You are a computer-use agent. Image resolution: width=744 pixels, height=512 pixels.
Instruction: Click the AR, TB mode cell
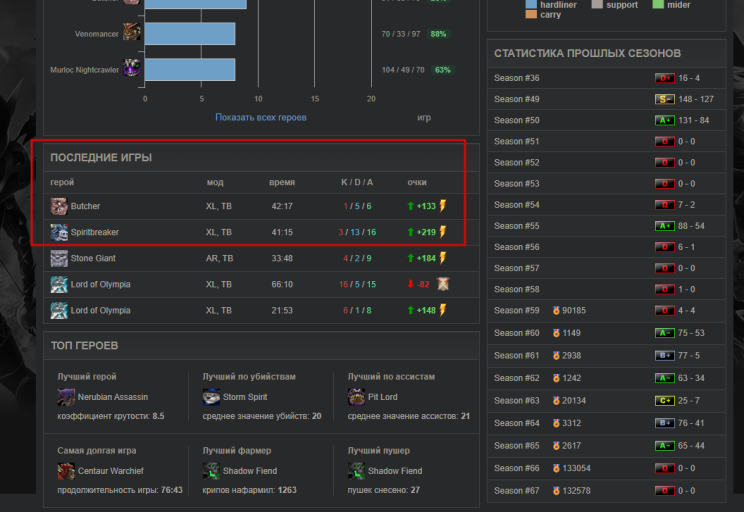(x=219, y=259)
